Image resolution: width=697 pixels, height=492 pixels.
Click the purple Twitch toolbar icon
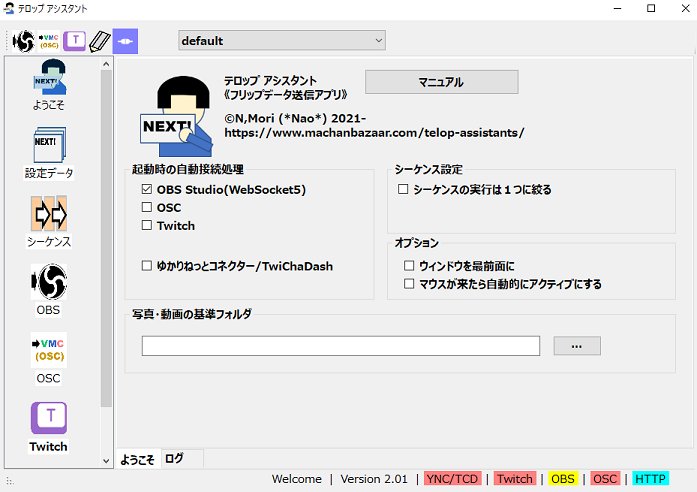point(74,41)
